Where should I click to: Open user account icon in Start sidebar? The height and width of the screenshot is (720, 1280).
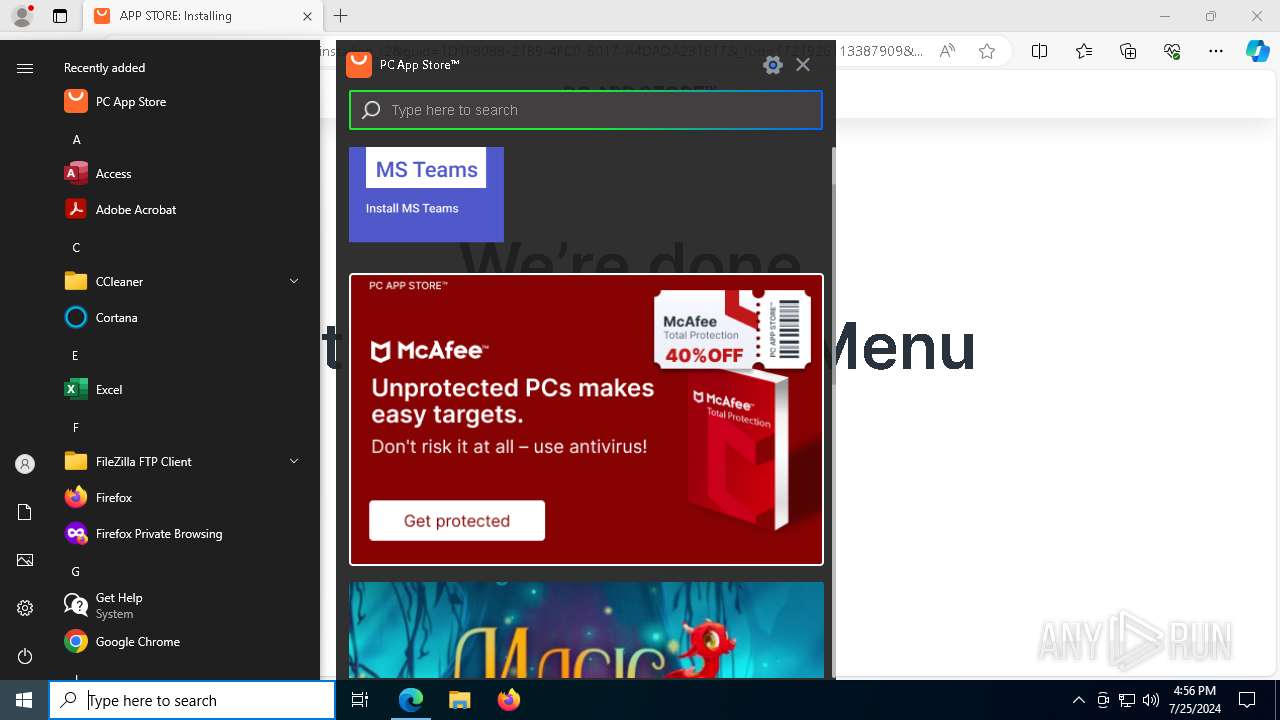coord(25,464)
